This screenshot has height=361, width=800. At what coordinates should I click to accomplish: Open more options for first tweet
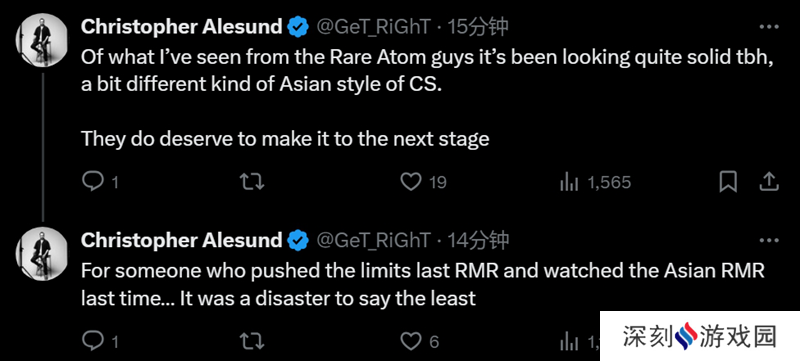769,27
